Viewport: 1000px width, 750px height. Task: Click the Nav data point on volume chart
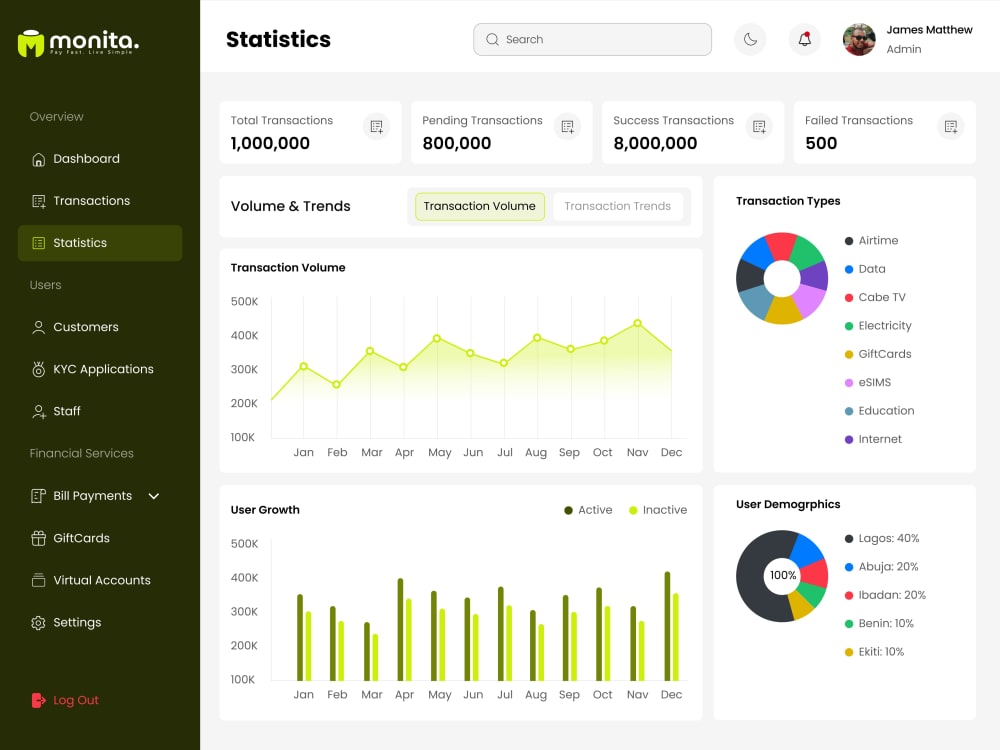point(637,323)
